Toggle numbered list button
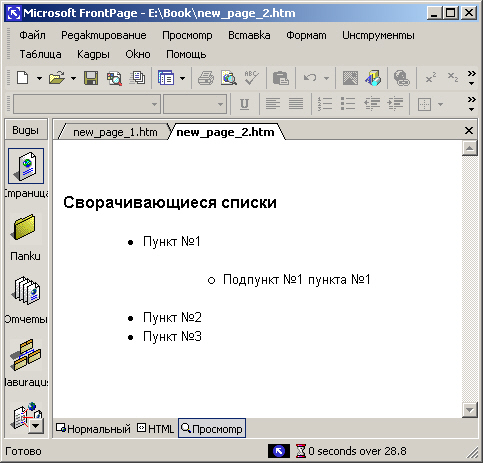This screenshot has width=483, height=463. (x=325, y=104)
